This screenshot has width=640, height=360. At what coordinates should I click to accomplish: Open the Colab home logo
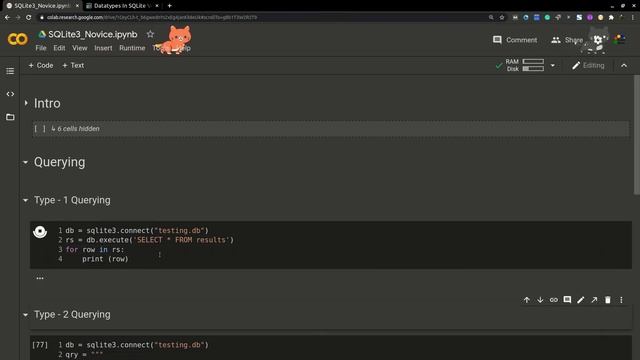pyautogui.click(x=18, y=39)
